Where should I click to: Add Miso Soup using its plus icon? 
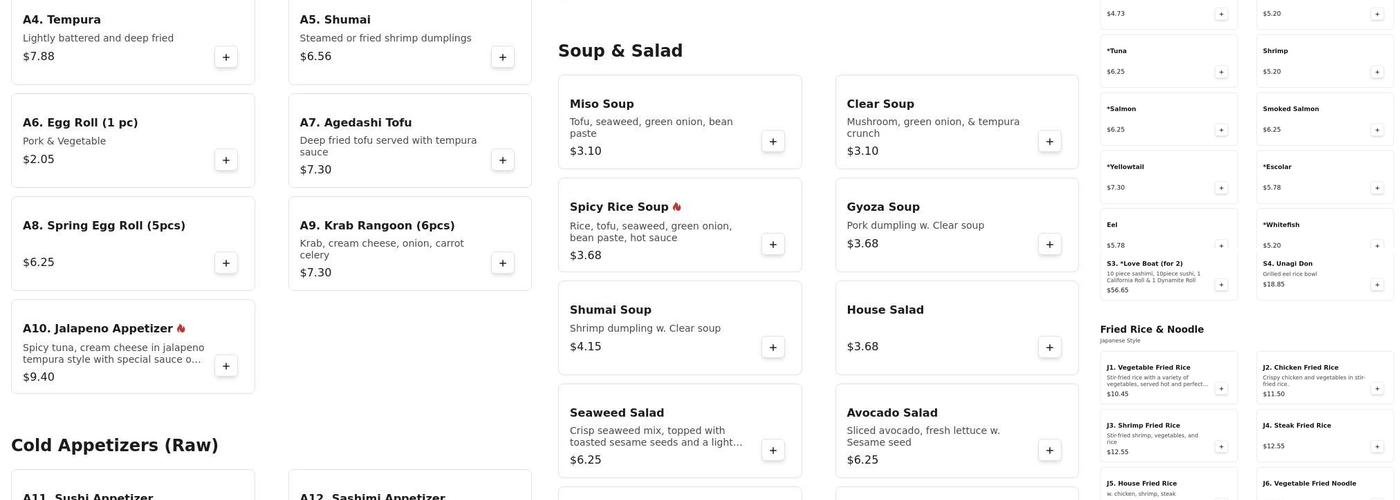click(773, 141)
